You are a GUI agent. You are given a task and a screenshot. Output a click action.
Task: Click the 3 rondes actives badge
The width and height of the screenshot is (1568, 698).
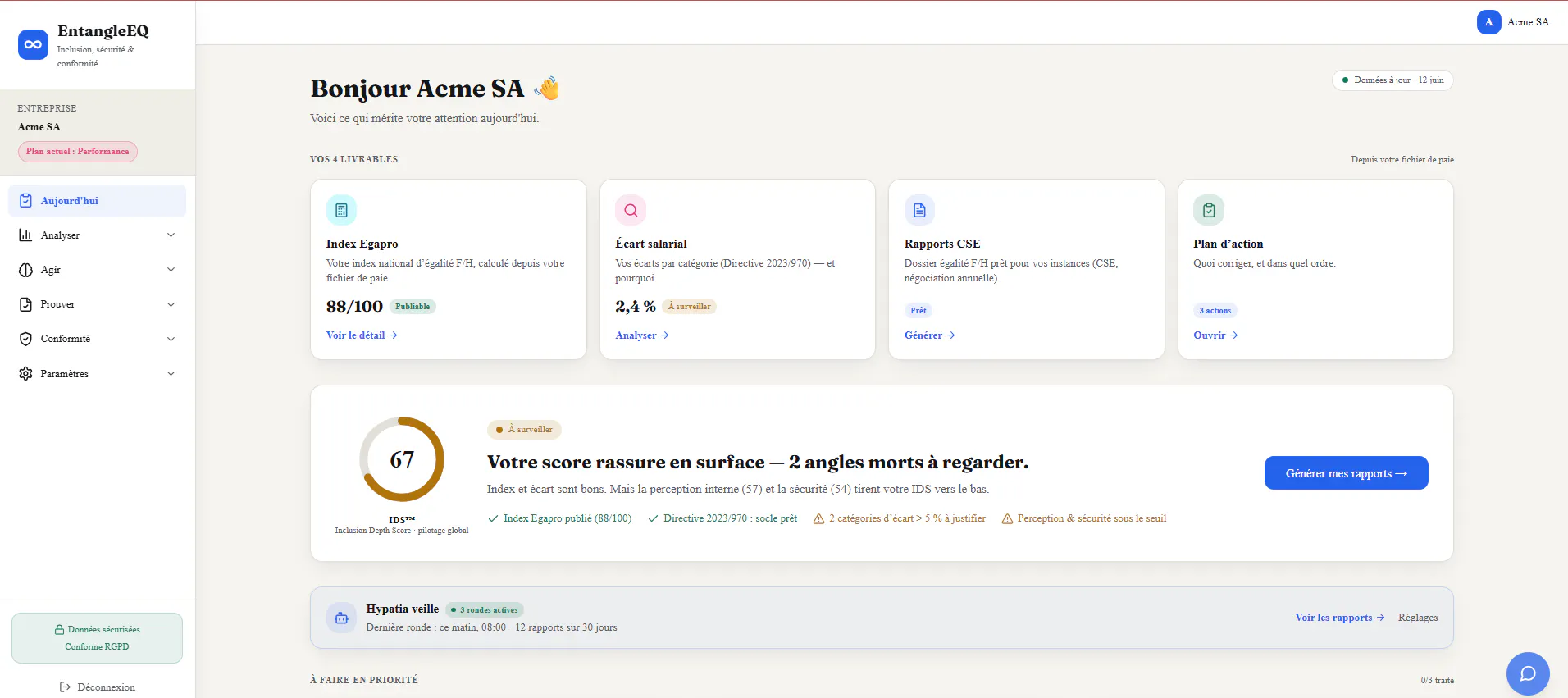coord(485,610)
